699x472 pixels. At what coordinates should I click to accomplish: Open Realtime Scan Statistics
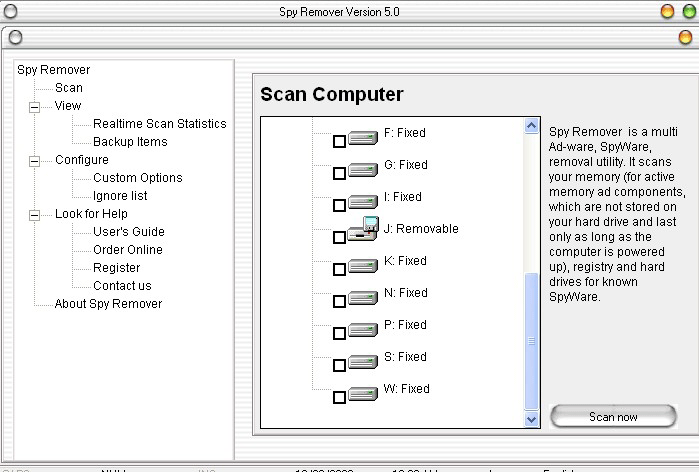[x=160, y=123]
